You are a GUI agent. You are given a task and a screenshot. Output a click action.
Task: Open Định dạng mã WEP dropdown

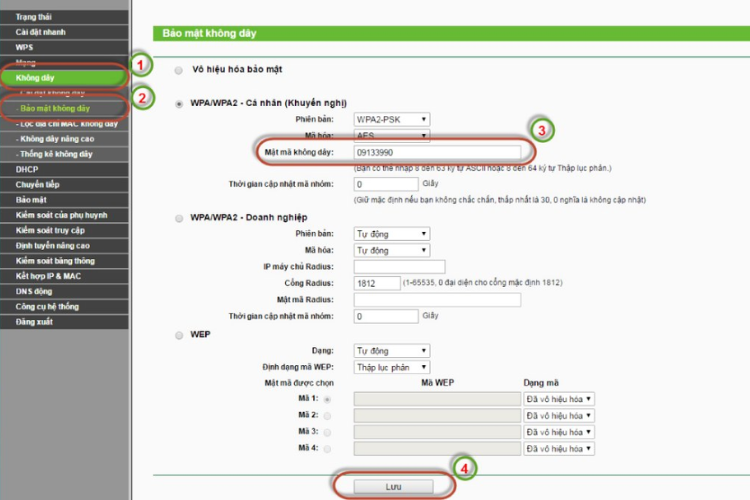pos(392,367)
